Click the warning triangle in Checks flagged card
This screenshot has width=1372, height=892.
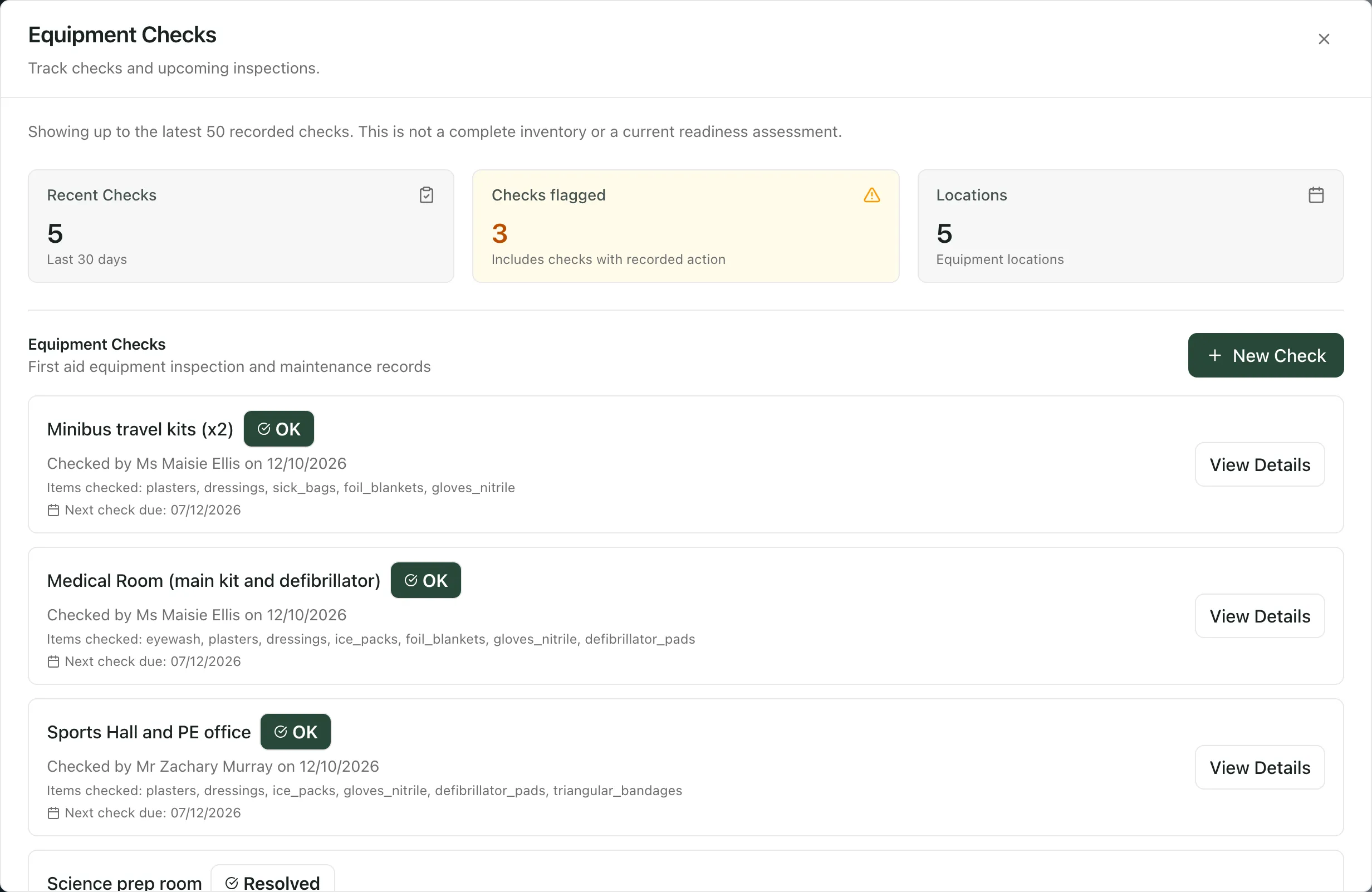click(871, 195)
